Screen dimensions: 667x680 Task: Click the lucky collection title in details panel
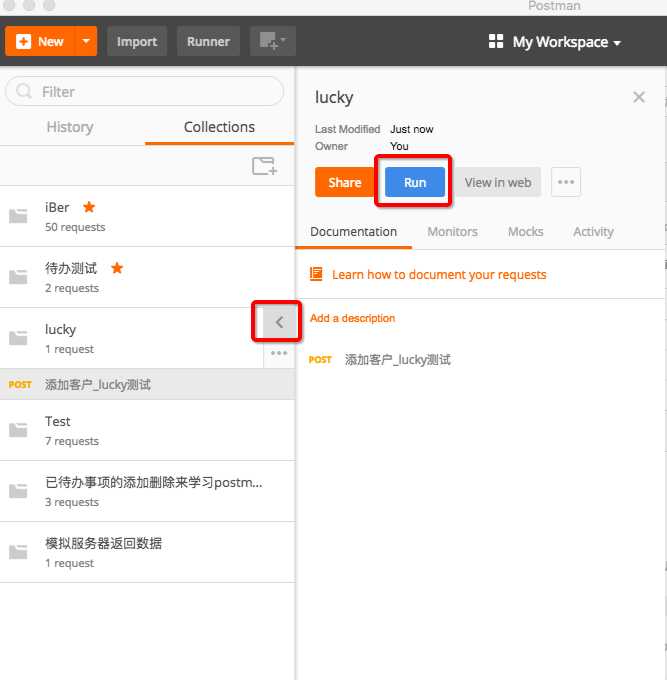point(334,98)
